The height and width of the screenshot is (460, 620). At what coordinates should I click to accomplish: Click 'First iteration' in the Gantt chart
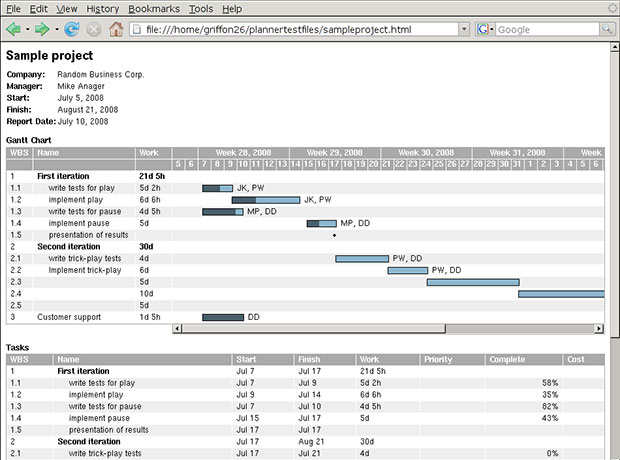[x=63, y=176]
